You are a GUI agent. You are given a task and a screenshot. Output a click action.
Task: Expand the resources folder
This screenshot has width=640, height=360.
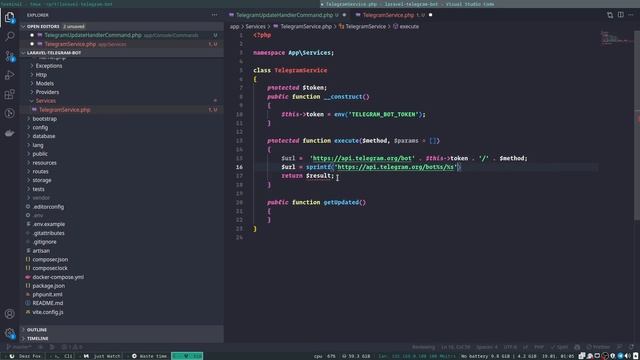pyautogui.click(x=44, y=163)
